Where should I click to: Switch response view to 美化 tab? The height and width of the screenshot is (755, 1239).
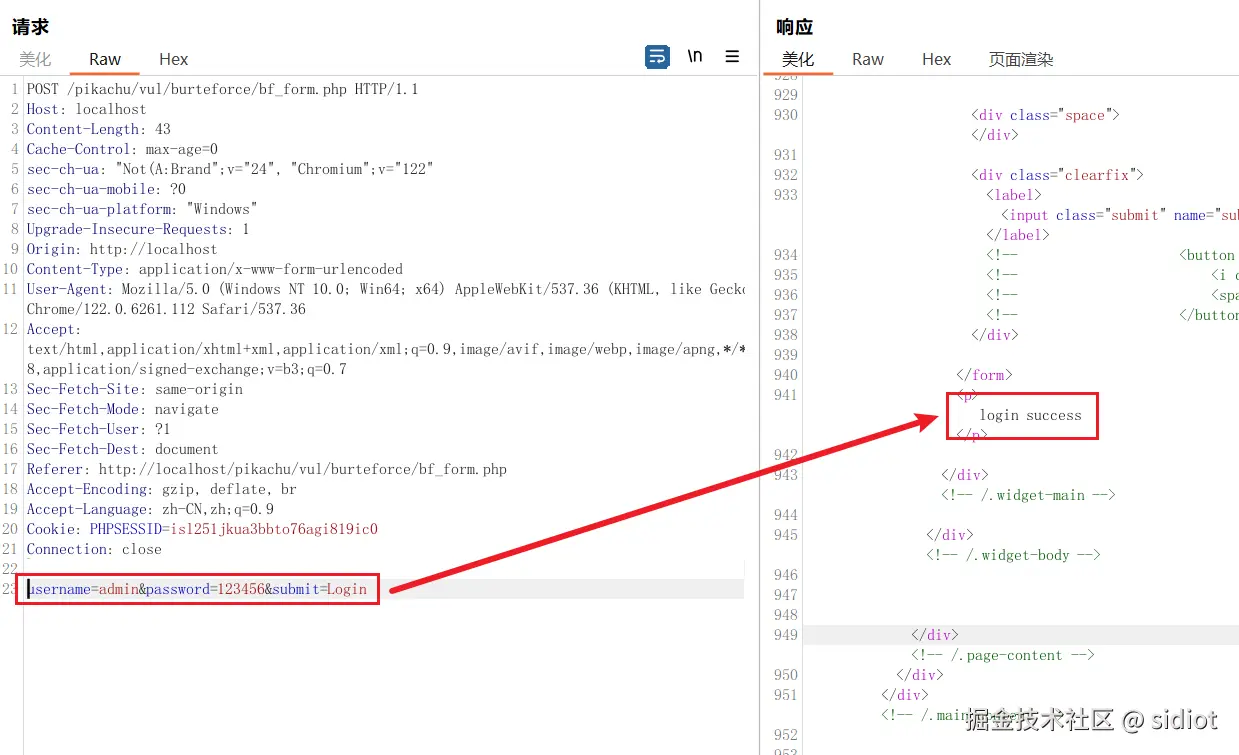[798, 59]
